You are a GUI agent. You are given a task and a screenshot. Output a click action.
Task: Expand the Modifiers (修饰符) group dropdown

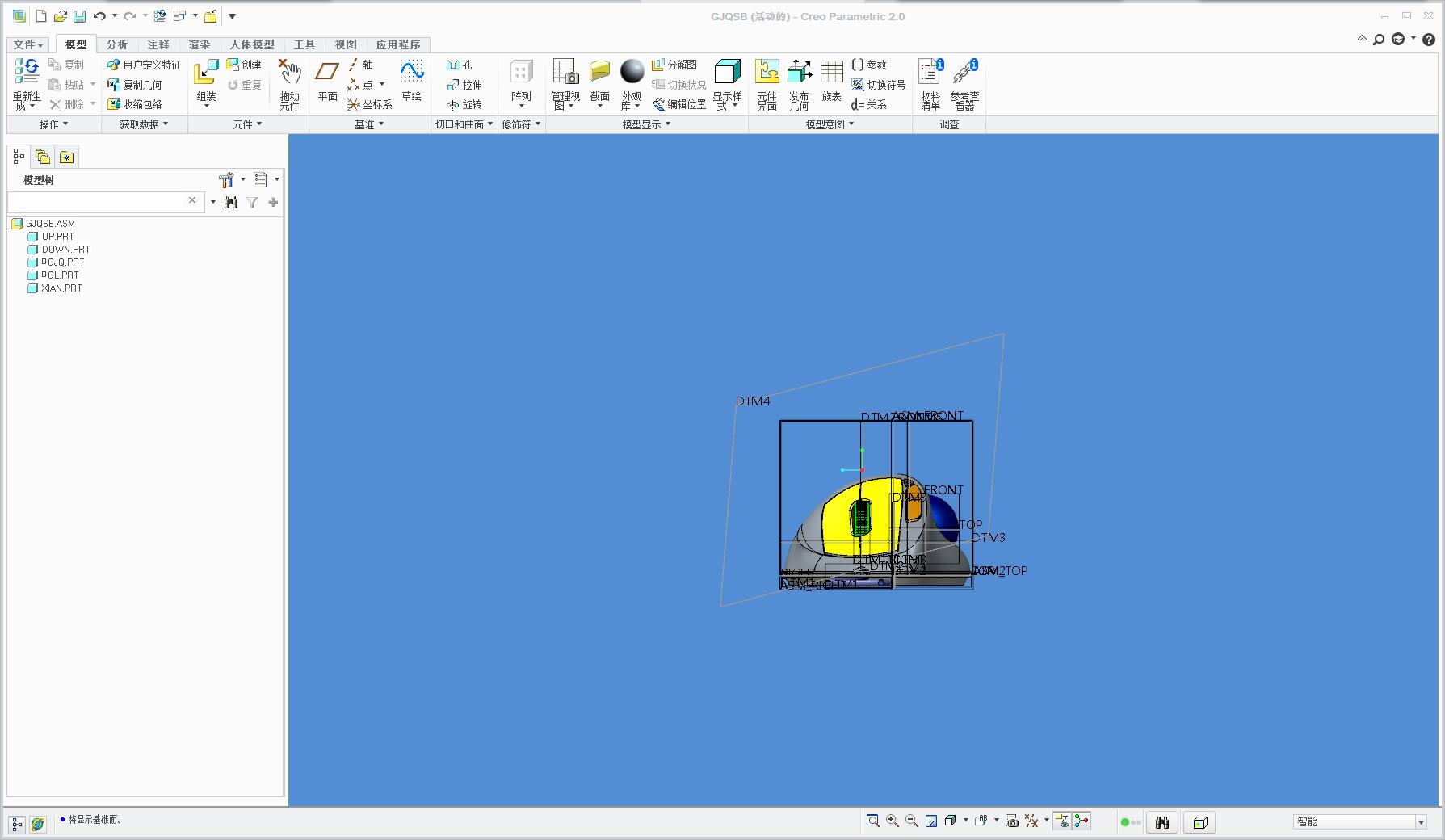(522, 124)
